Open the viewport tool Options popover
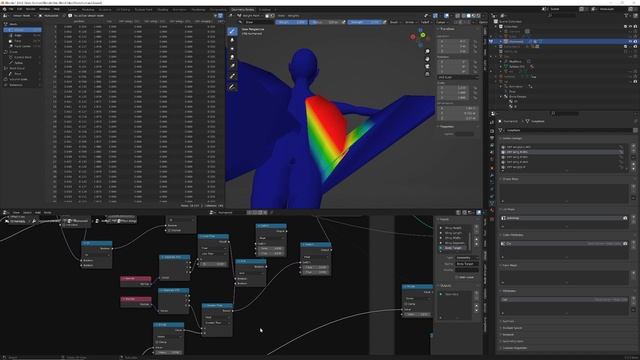The width and height of the screenshot is (640, 360). 483,22
